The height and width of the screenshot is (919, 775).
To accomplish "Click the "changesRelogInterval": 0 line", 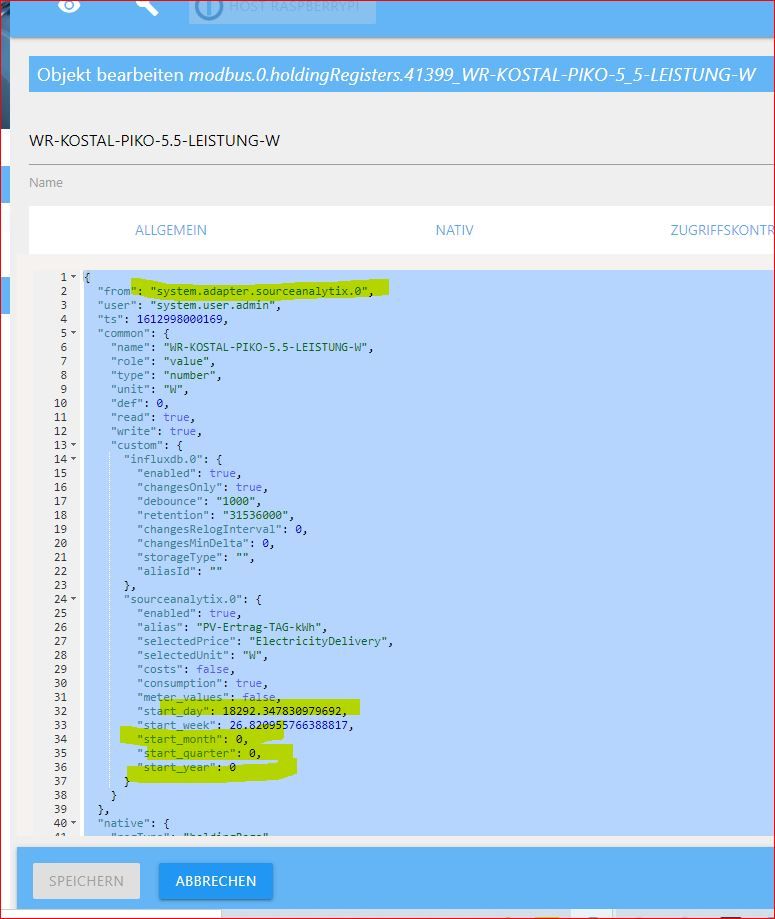I will 222,529.
